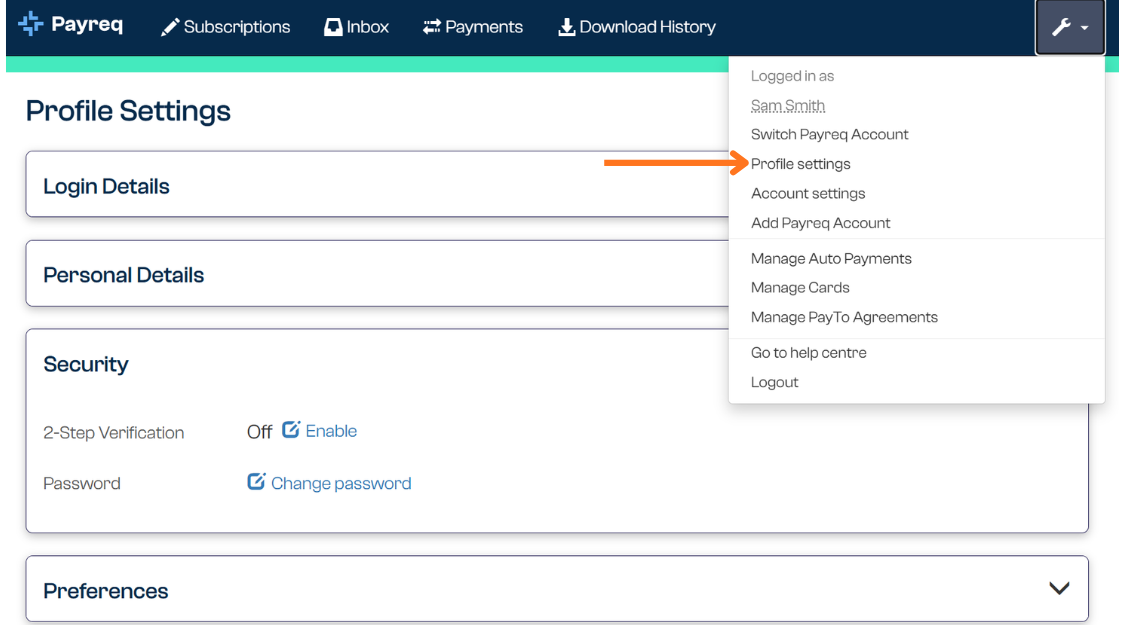Click the Payments arrows icon

(x=431, y=27)
